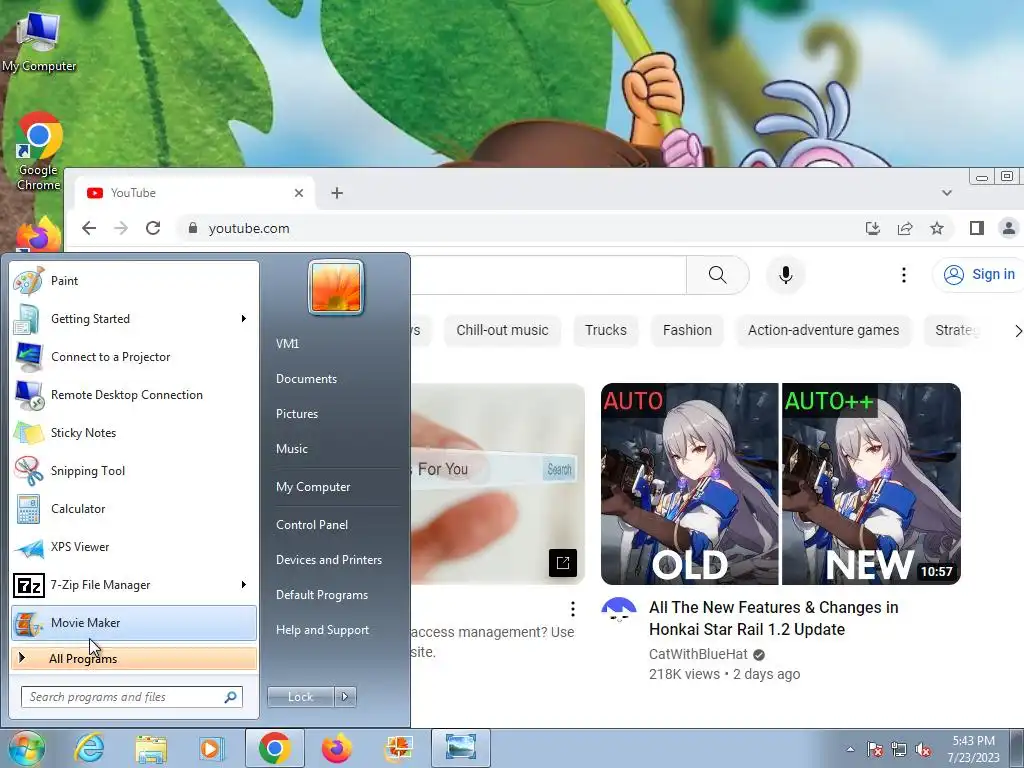Open Chrome tab search chevron
The height and width of the screenshot is (768, 1024).
946,193
